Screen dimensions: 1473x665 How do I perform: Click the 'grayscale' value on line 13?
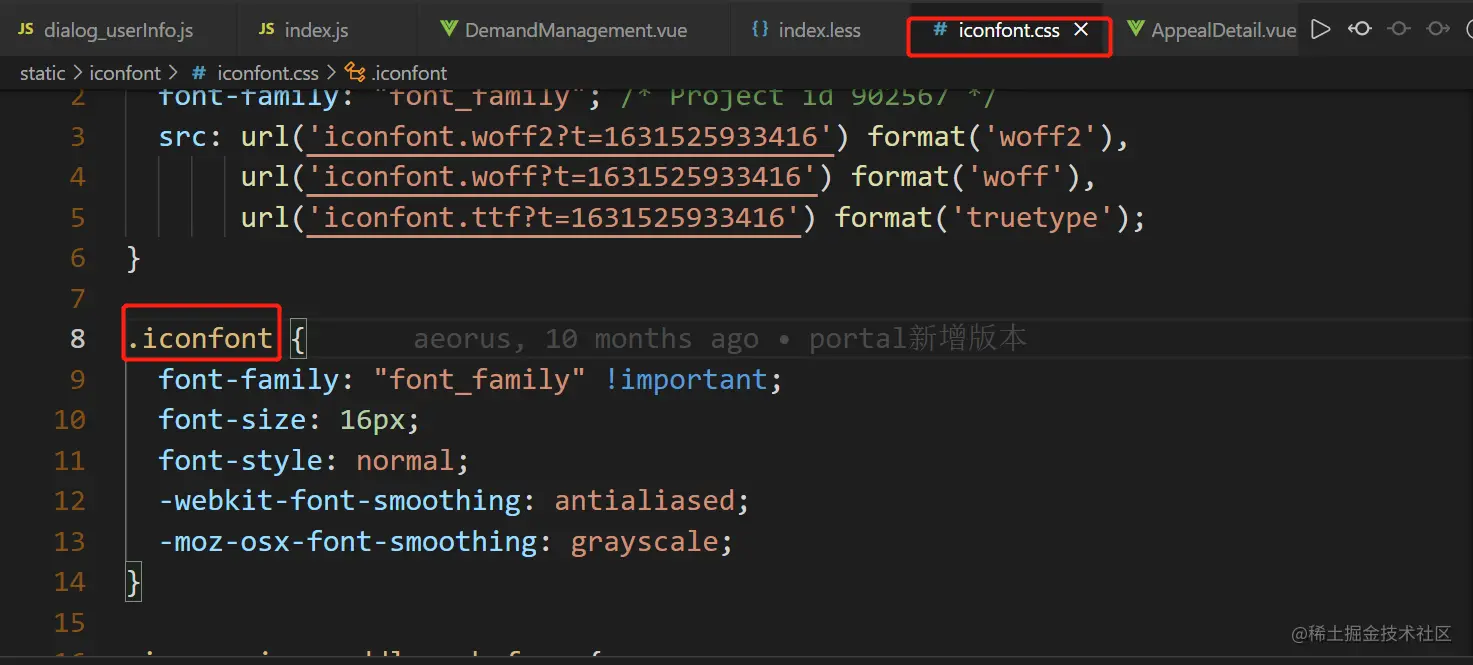tap(644, 542)
